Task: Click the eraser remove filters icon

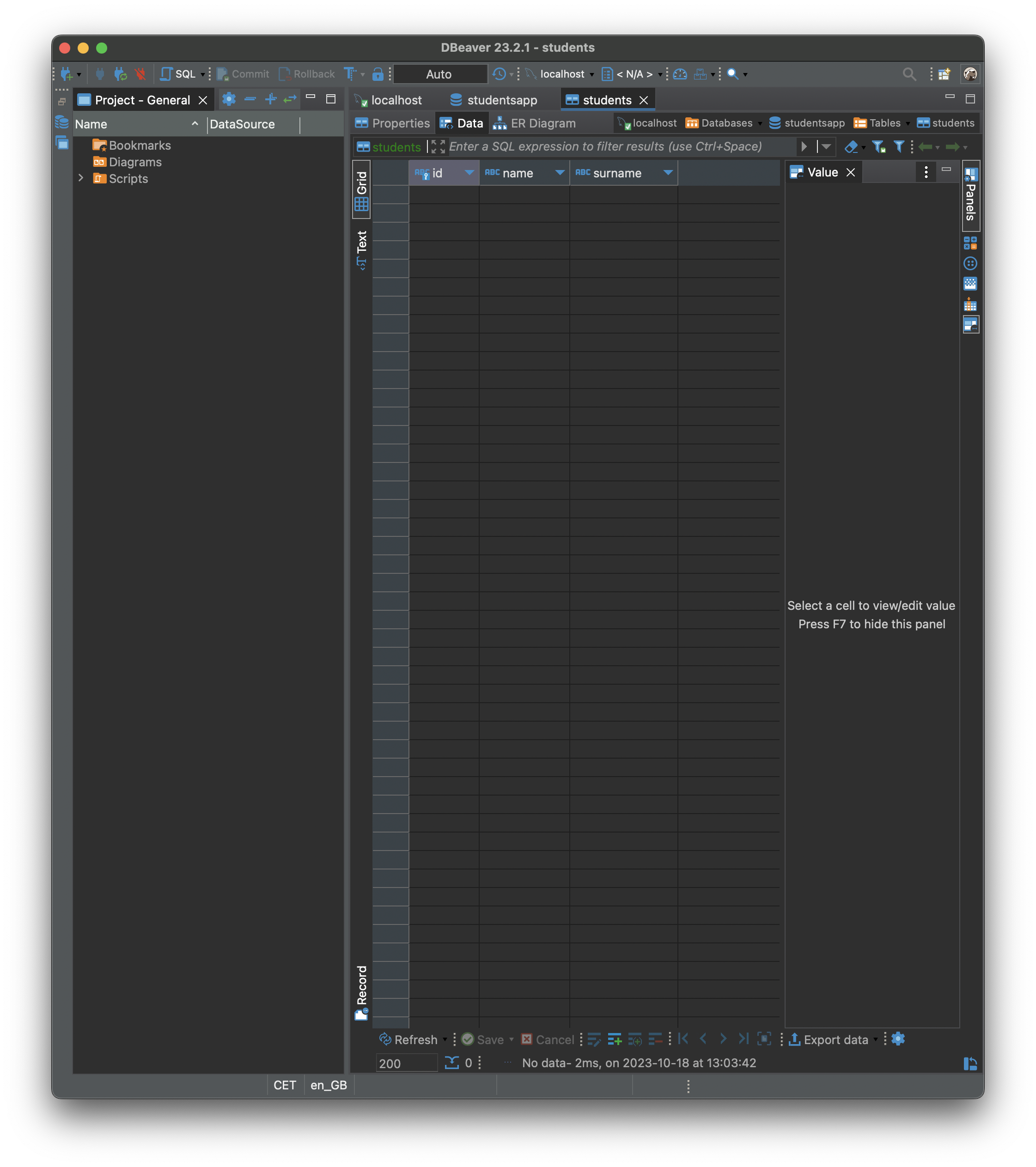Action: pos(852,146)
